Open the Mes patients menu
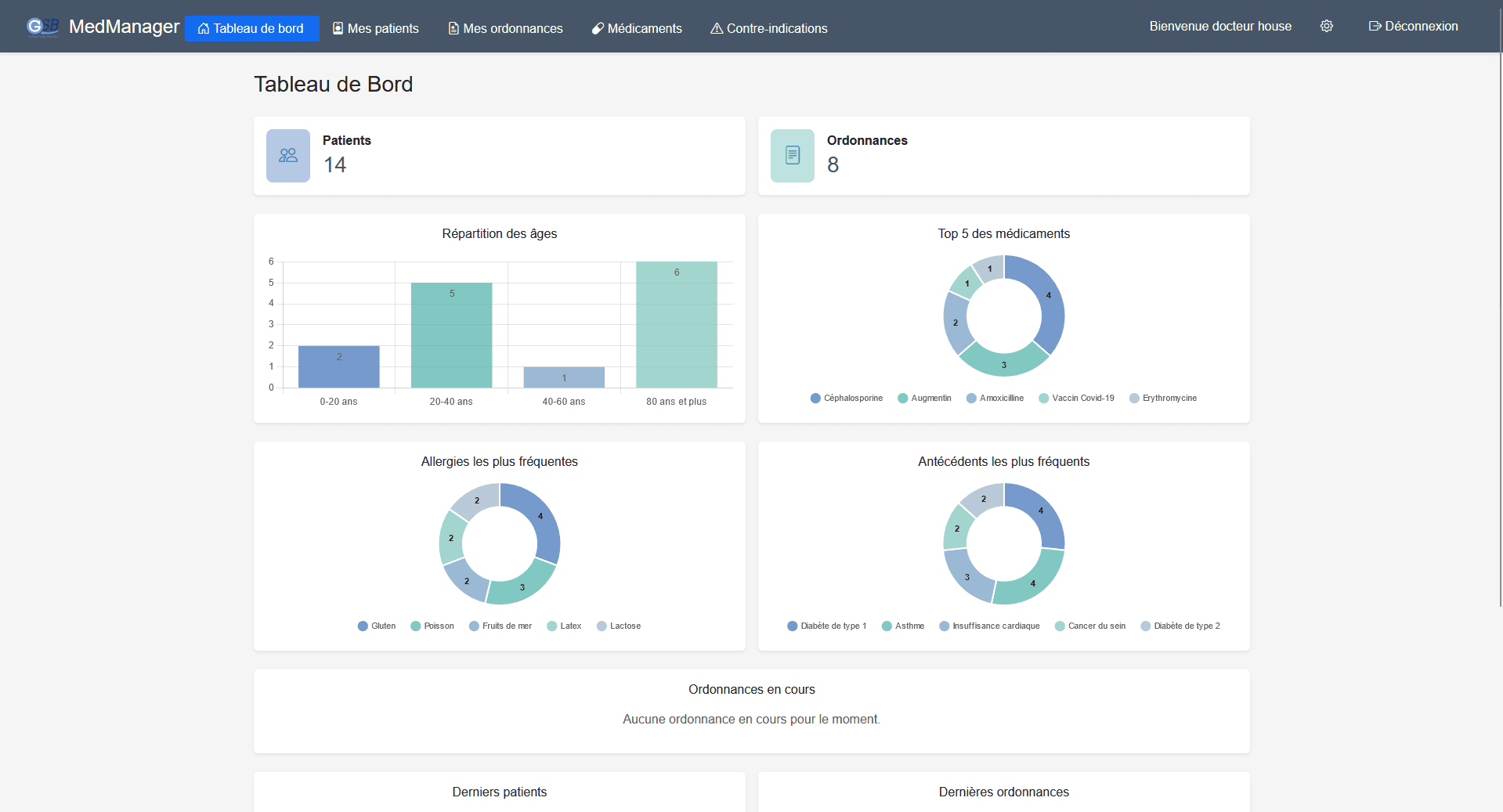 point(376,29)
